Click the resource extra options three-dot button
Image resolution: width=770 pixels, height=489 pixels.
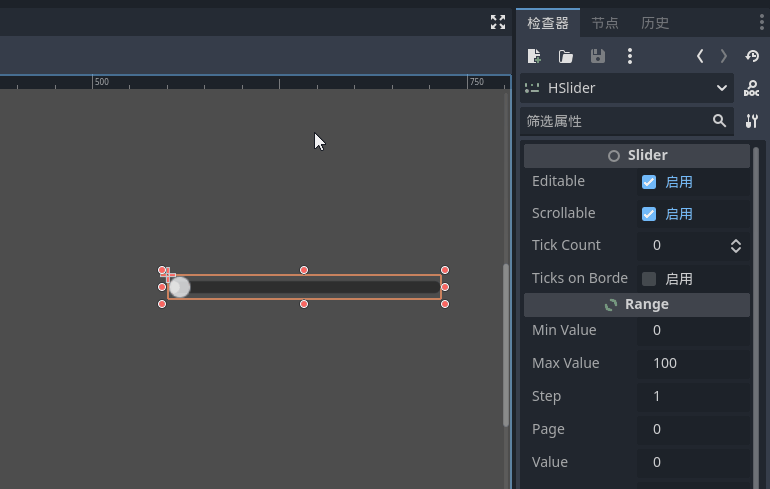tap(629, 57)
